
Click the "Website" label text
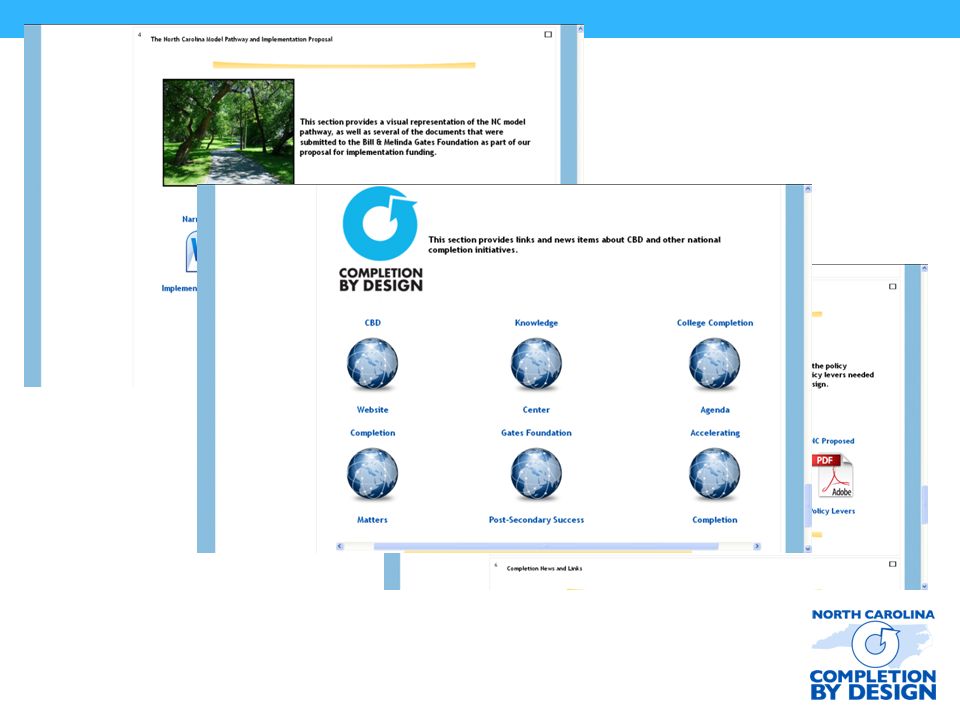pyautogui.click(x=372, y=410)
